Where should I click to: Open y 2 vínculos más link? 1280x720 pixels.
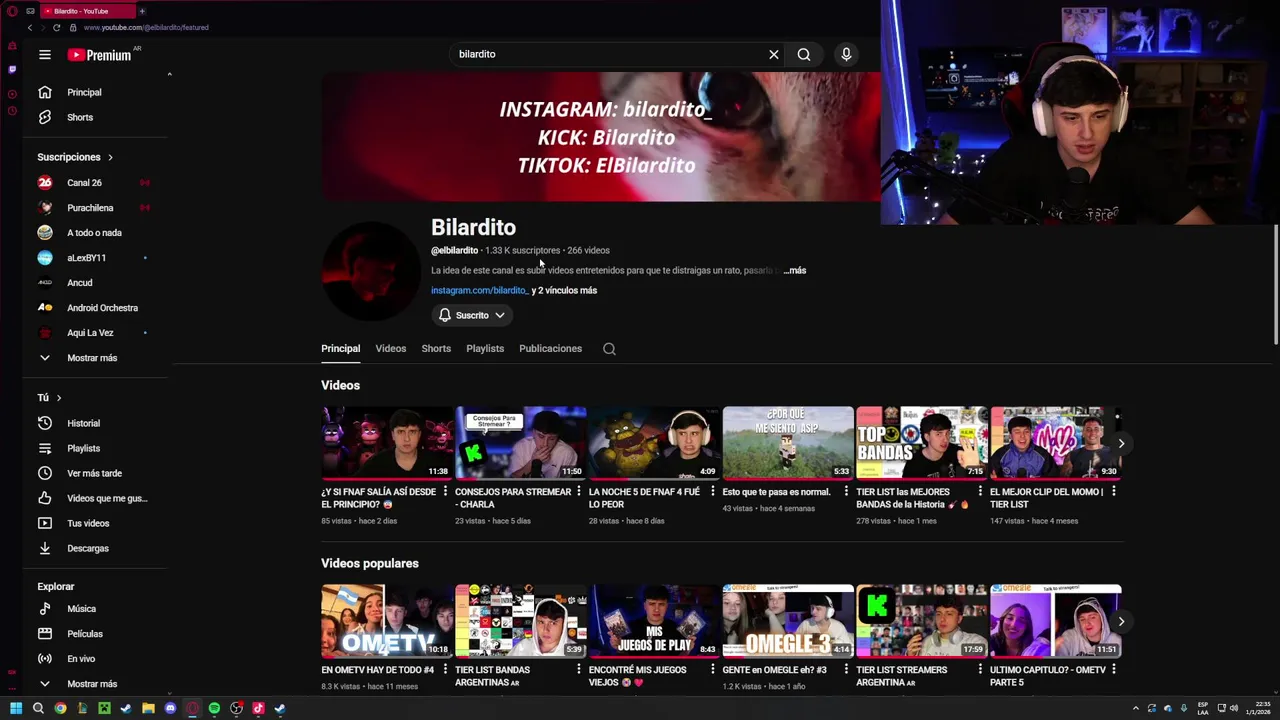click(x=565, y=290)
